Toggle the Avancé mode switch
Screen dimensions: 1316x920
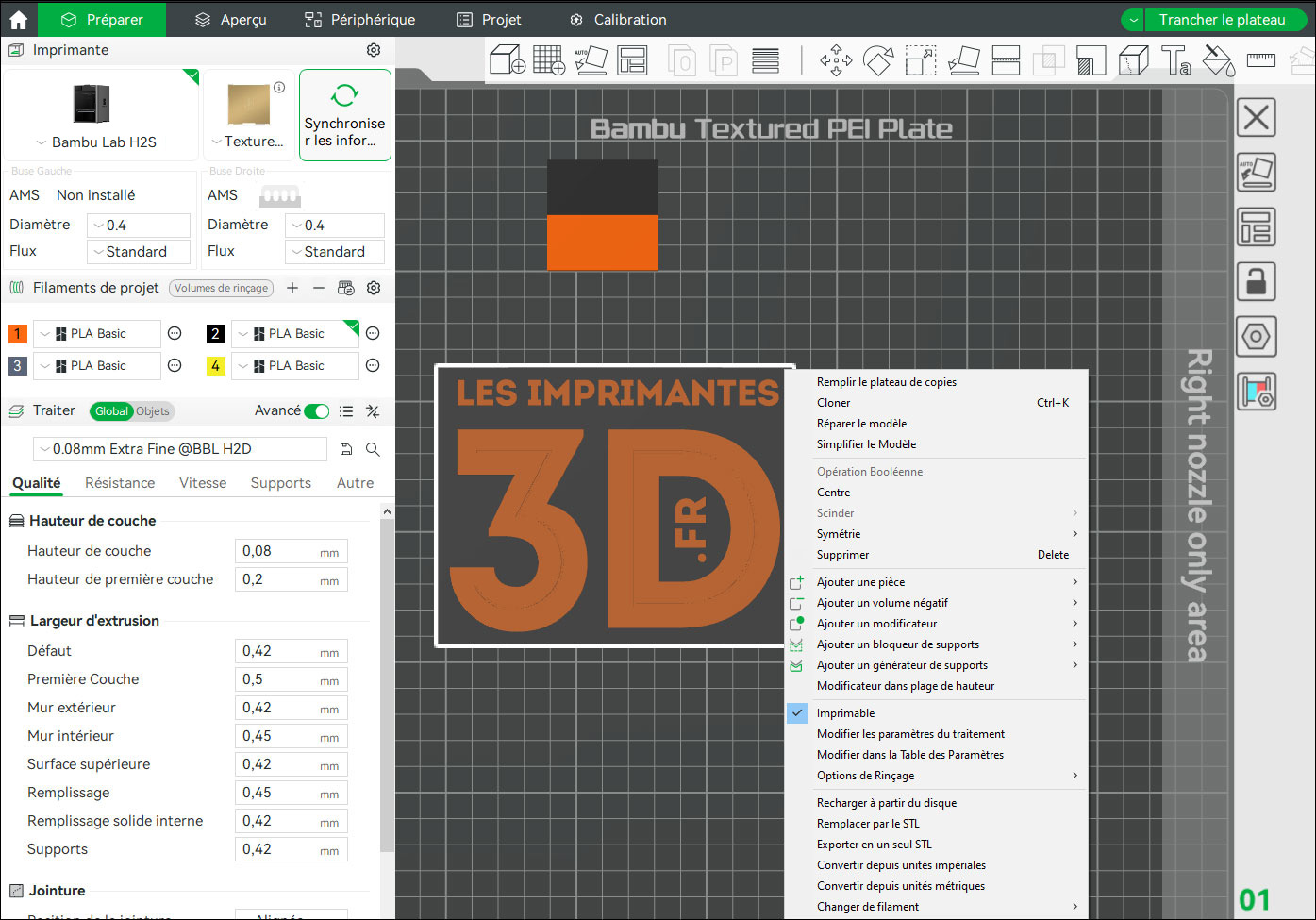point(317,411)
